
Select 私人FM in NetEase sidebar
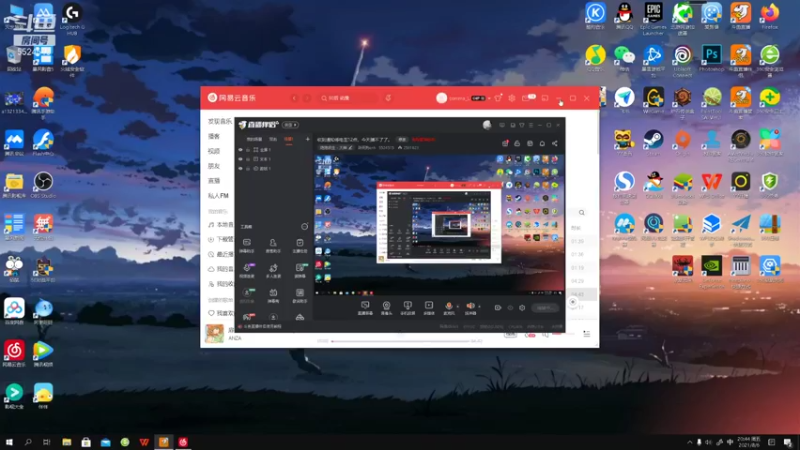(x=218, y=195)
